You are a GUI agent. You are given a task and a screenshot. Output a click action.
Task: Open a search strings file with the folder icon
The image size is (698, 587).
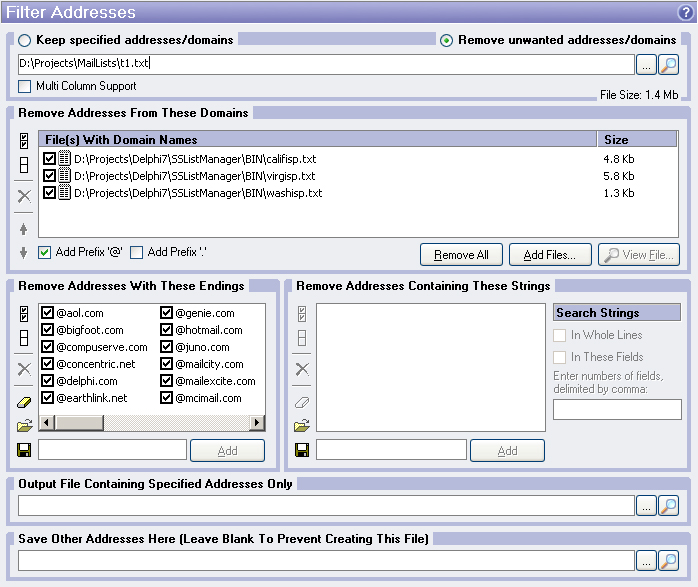[x=303, y=426]
